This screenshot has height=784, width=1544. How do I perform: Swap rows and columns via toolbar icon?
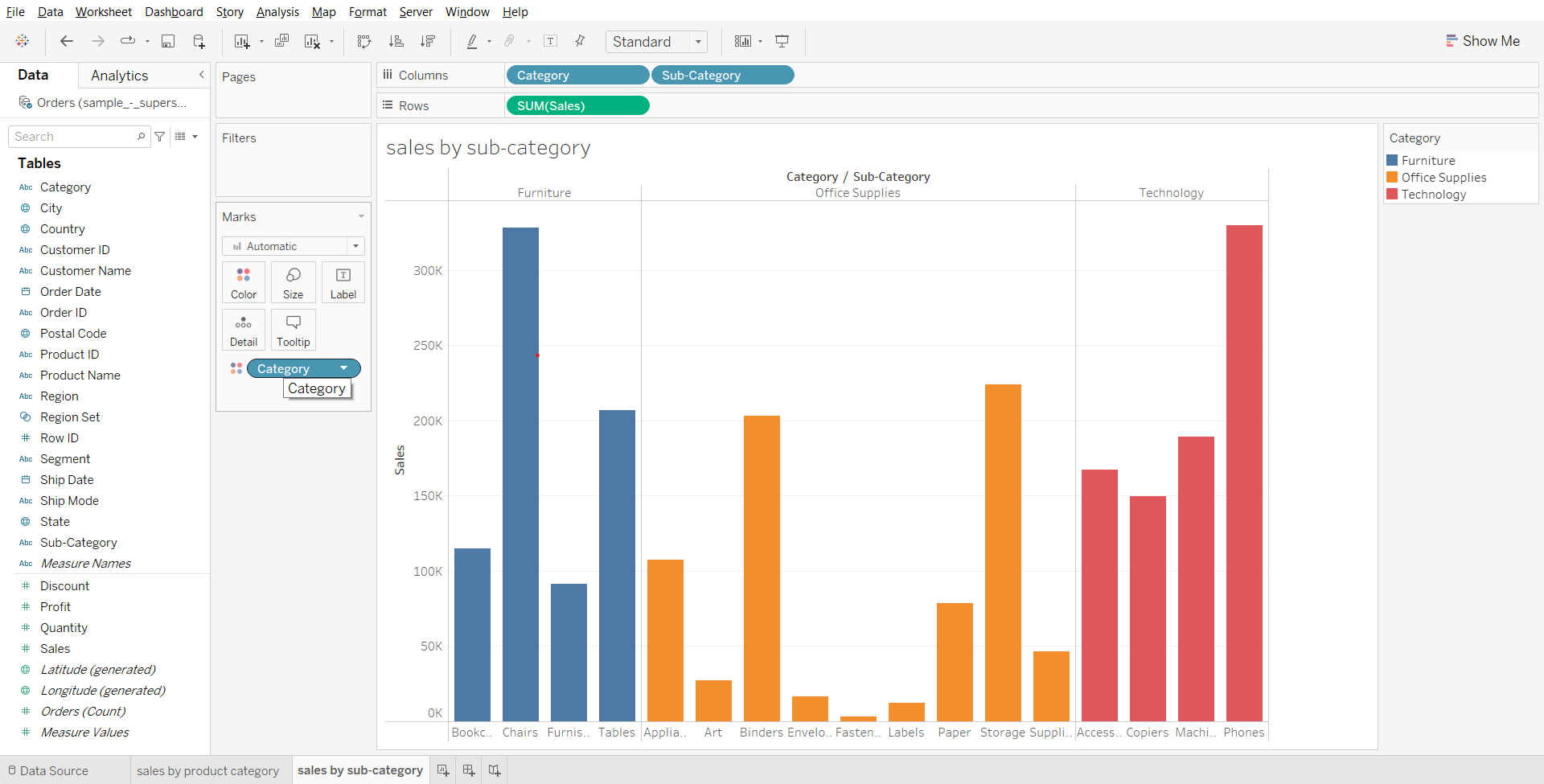[364, 42]
